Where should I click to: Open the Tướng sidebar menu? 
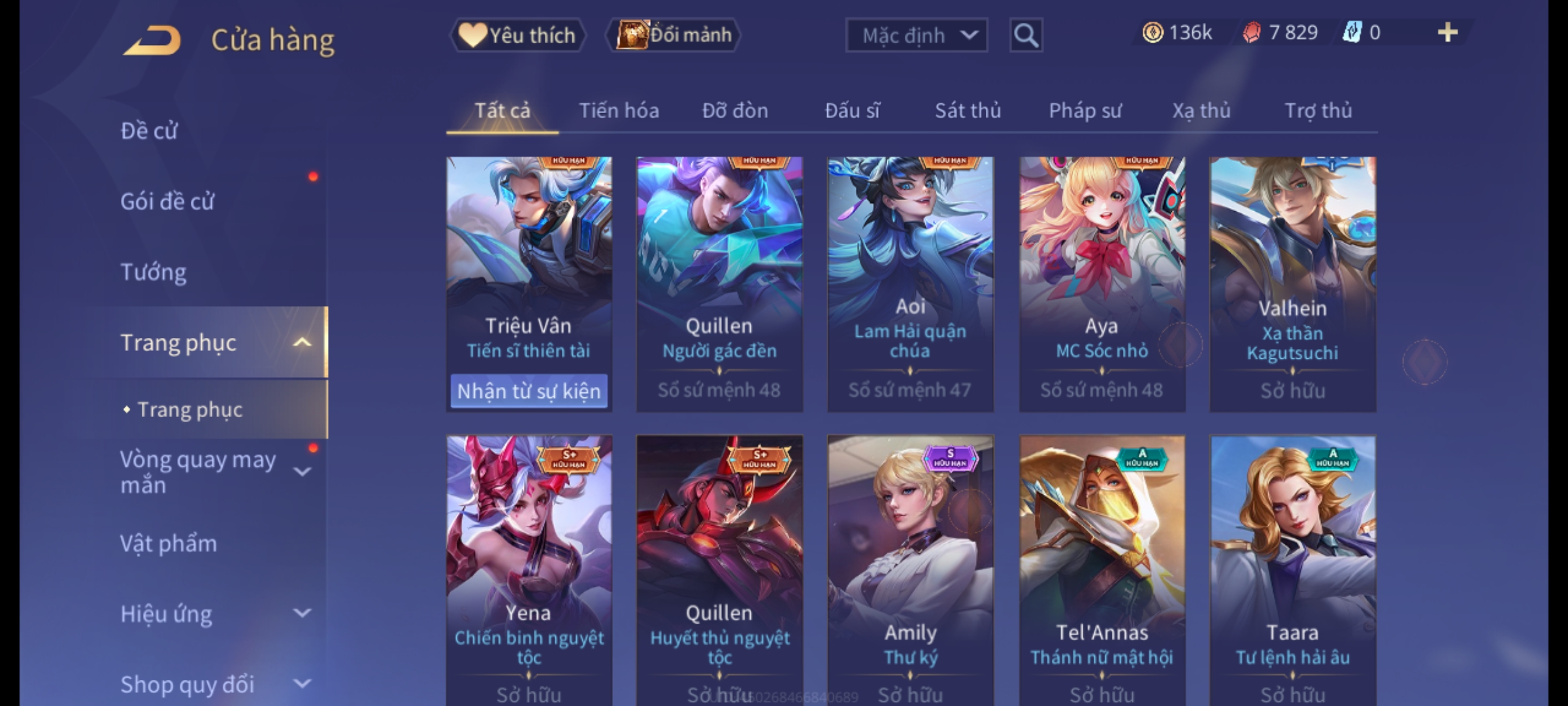(x=154, y=272)
